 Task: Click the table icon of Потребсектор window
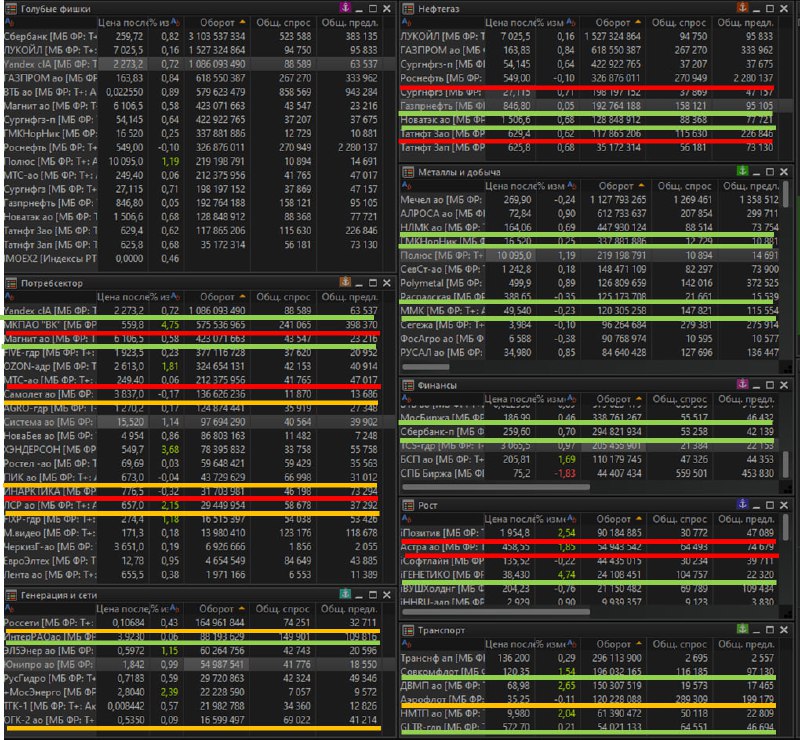pos(10,283)
